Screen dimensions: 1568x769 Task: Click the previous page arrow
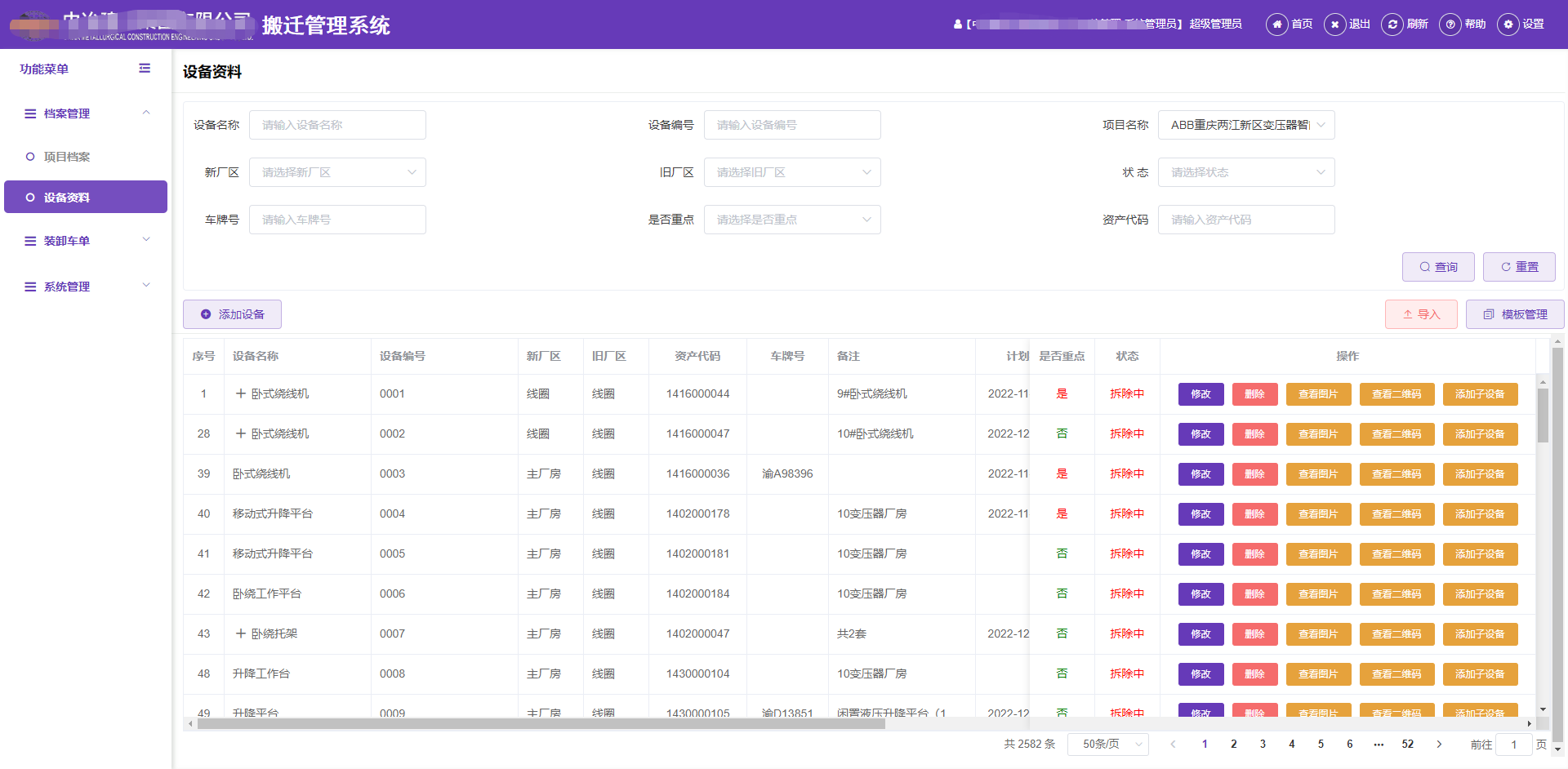1174,744
